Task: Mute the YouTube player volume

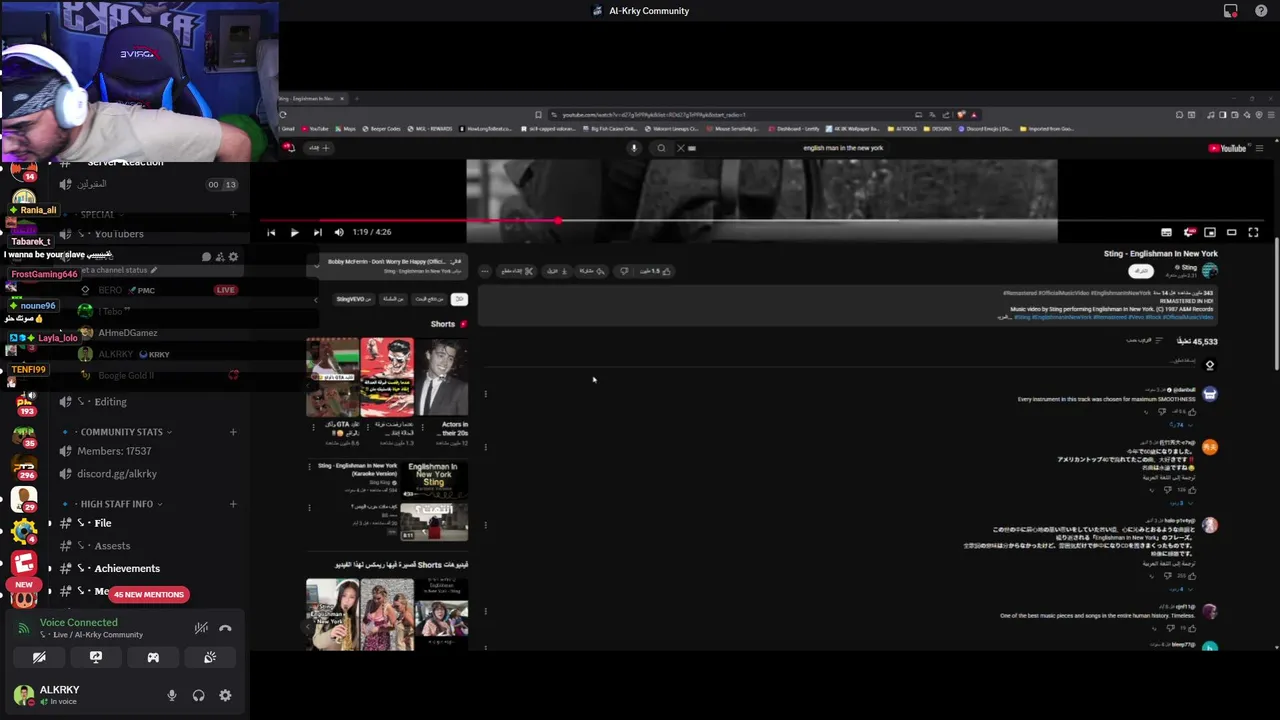Action: [339, 232]
